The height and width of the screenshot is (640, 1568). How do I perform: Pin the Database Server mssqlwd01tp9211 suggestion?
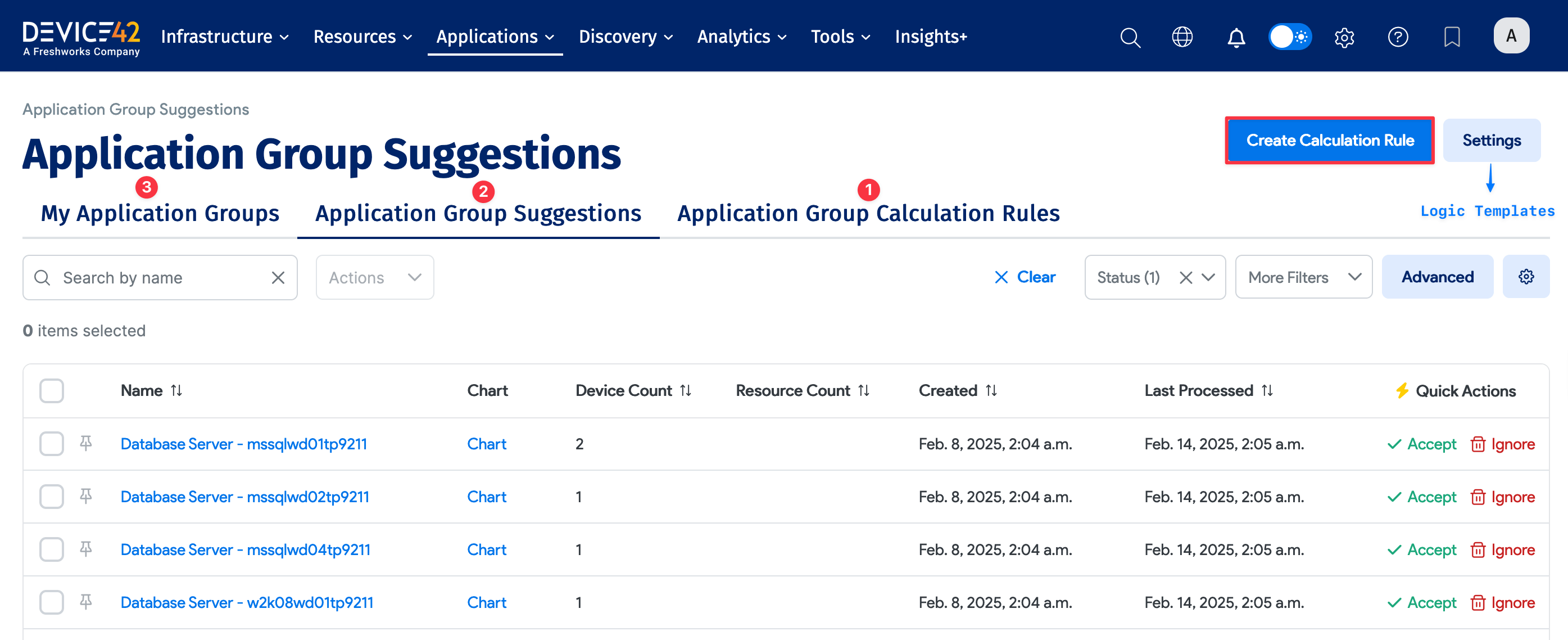click(x=85, y=444)
